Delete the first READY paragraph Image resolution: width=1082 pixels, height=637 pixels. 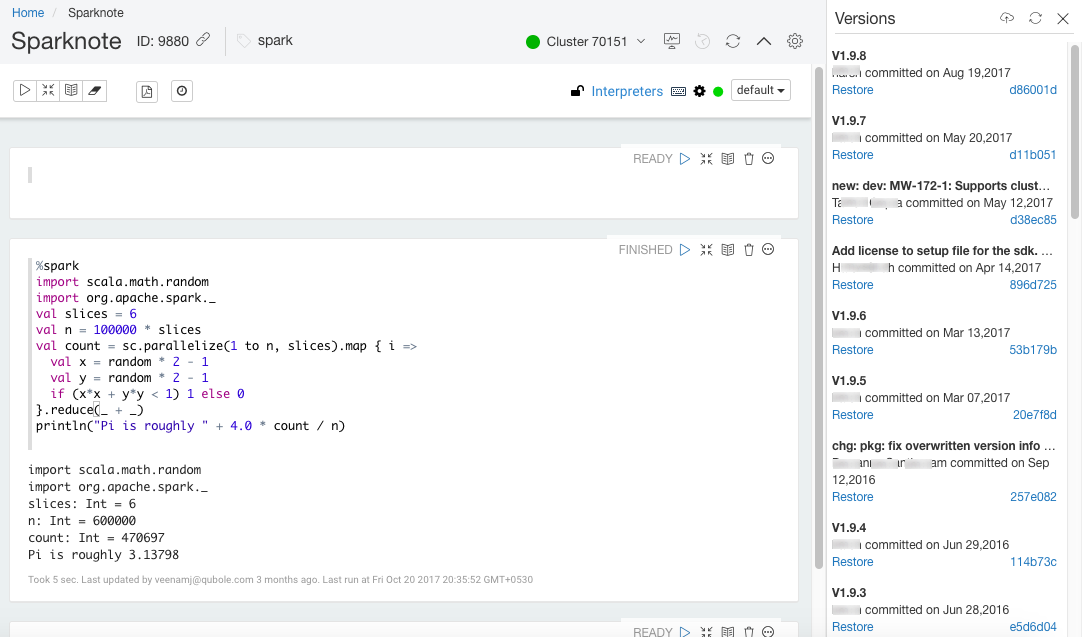[749, 159]
